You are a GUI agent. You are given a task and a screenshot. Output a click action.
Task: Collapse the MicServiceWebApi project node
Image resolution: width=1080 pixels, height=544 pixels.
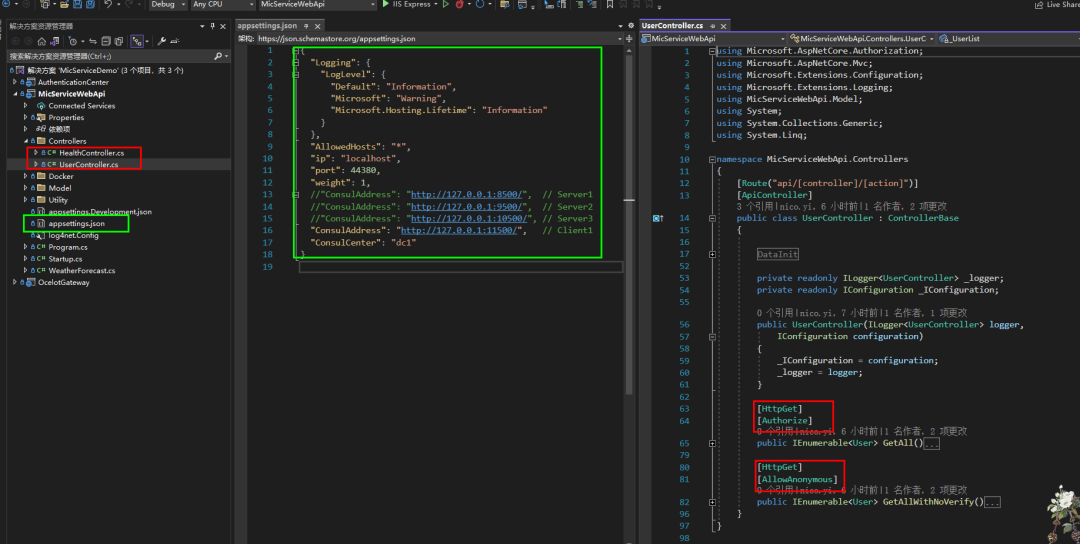[15, 94]
